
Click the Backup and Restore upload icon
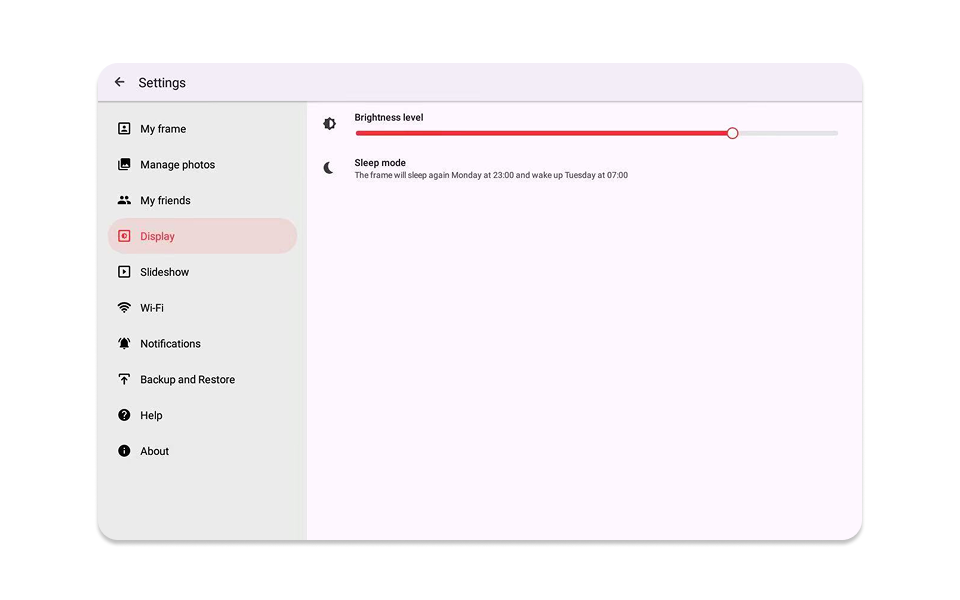[x=124, y=379]
